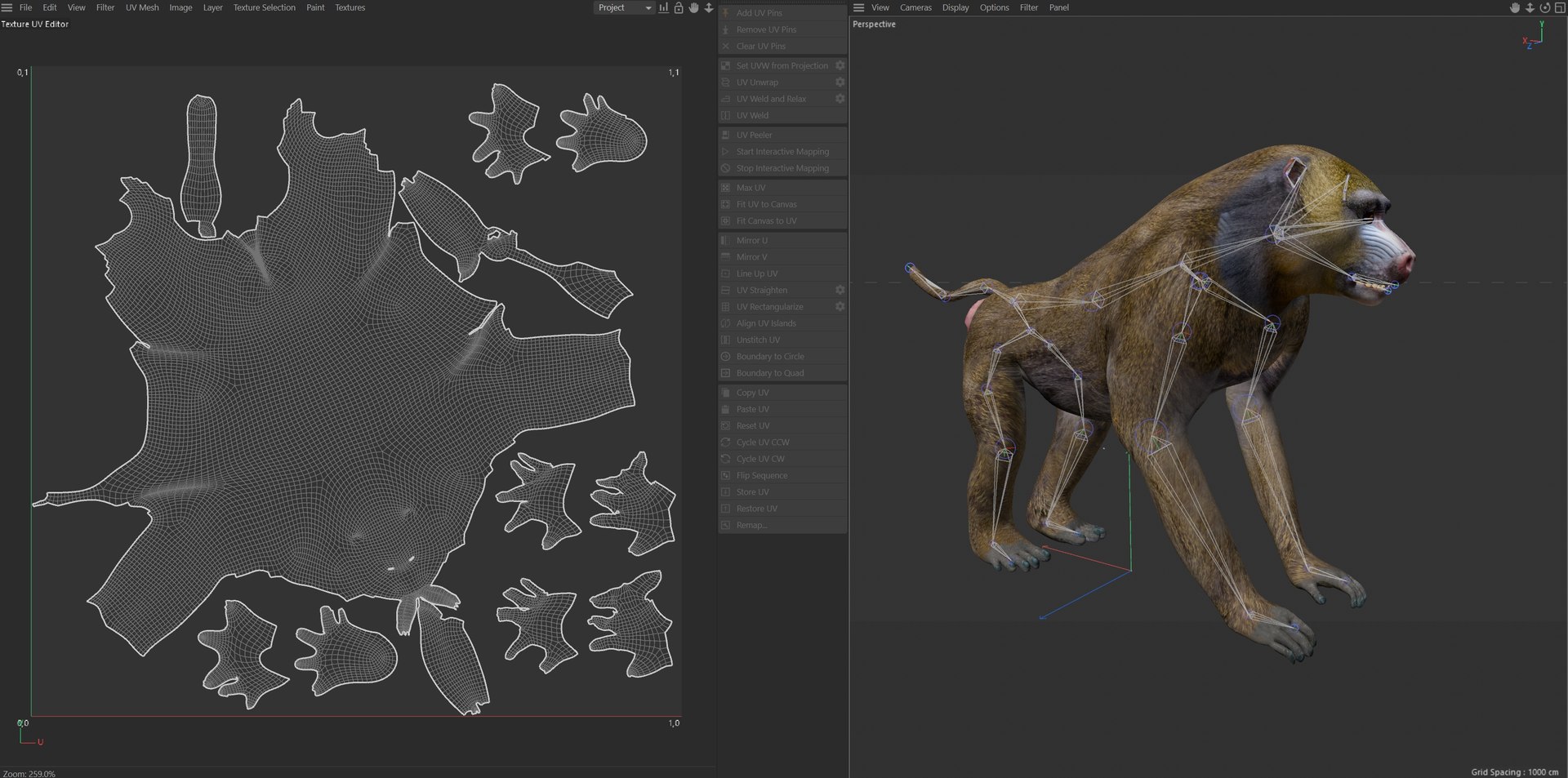Click Flip Sequence

[x=782, y=475]
